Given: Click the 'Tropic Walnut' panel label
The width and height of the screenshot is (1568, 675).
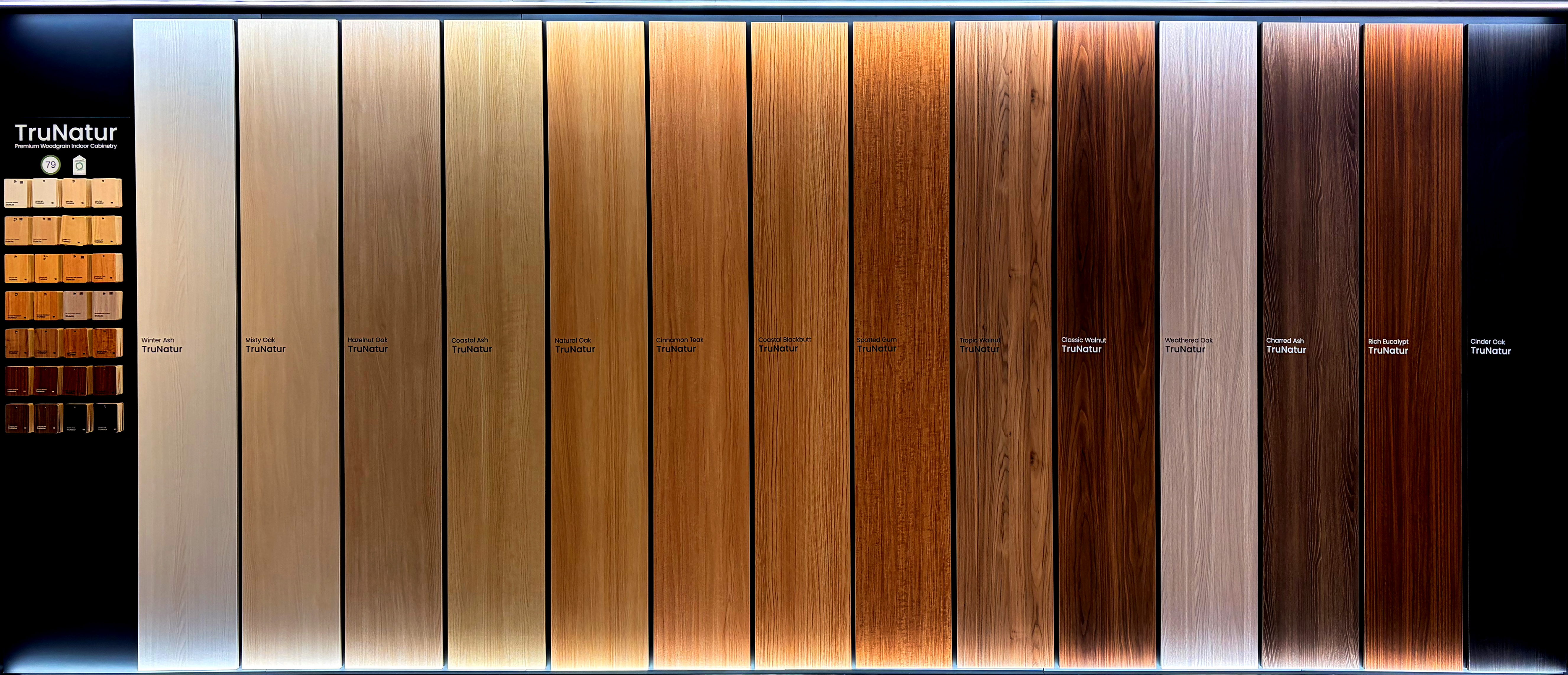Looking at the screenshot, I should pos(980,341).
